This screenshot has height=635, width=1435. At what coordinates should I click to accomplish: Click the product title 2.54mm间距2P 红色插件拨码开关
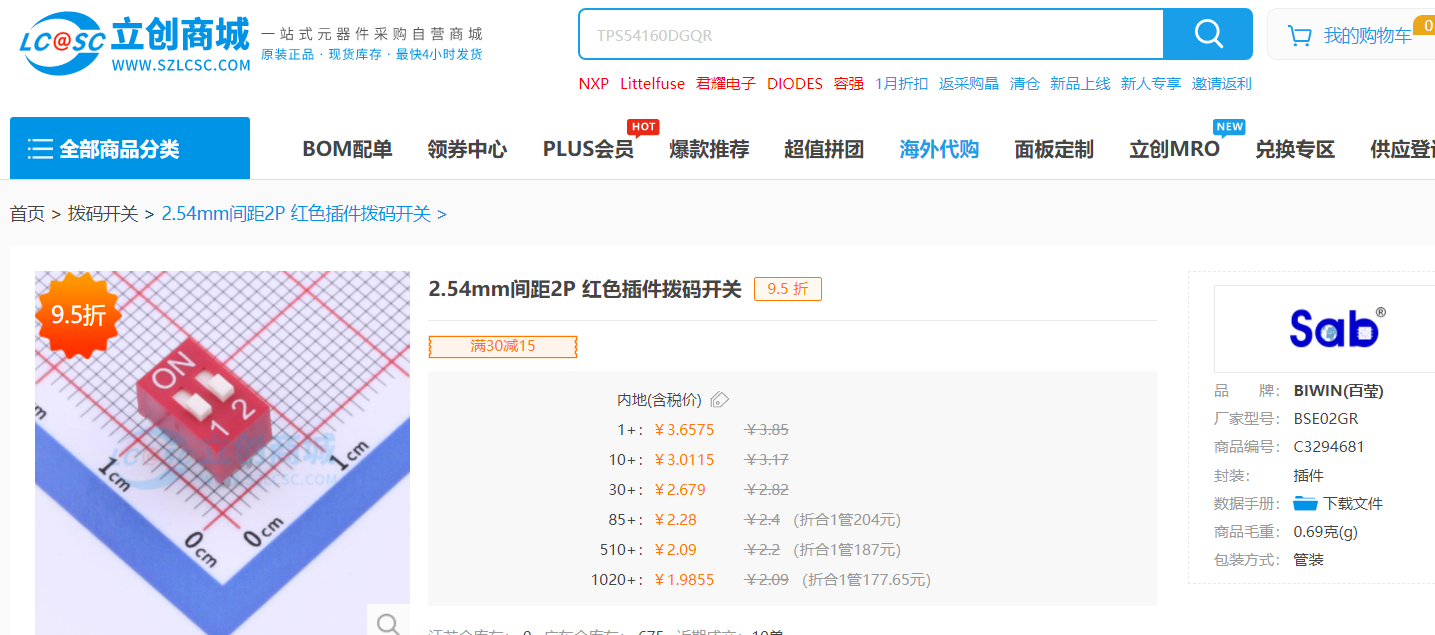pos(585,289)
